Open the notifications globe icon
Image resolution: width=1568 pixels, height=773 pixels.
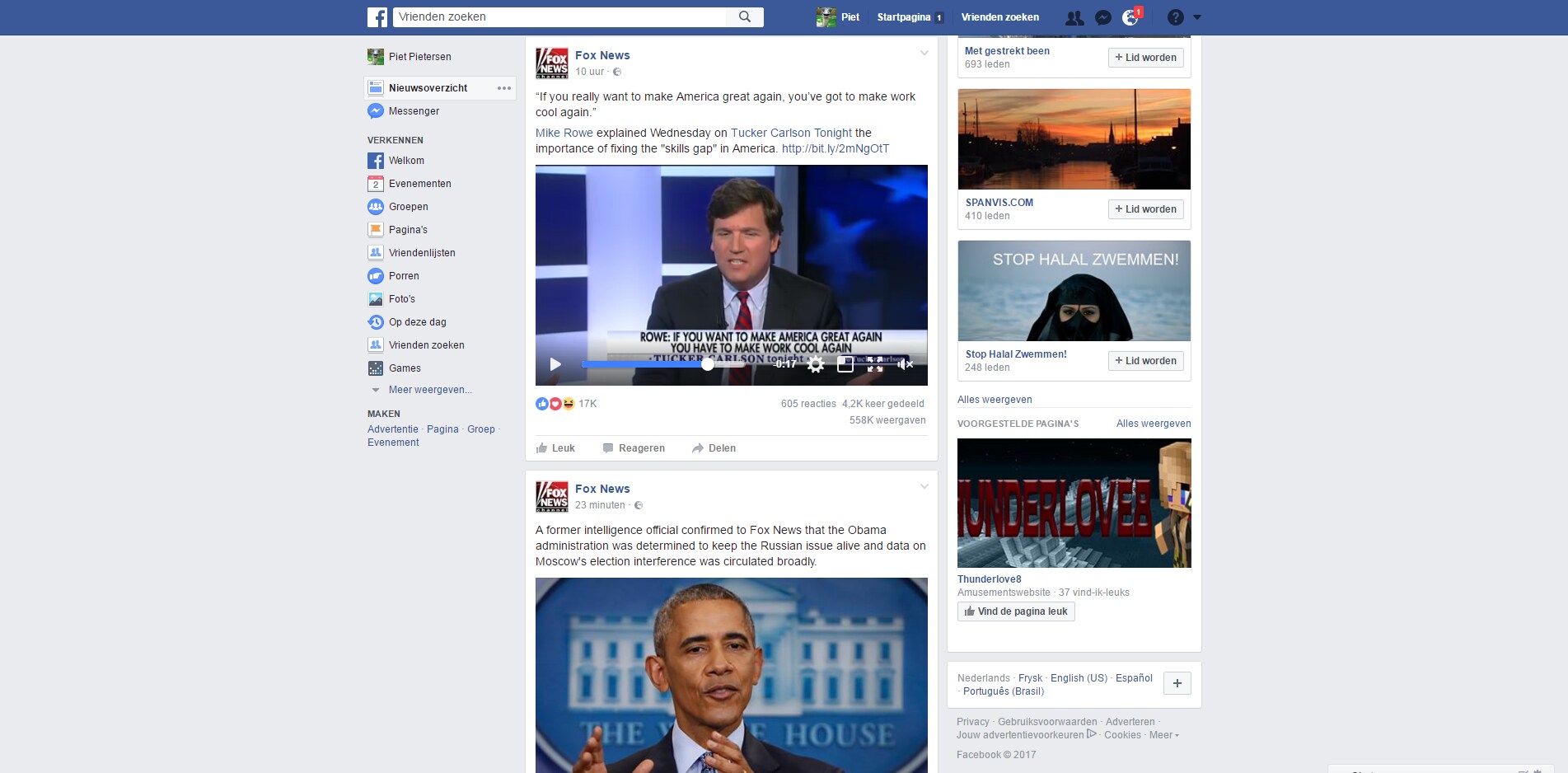[1130, 17]
